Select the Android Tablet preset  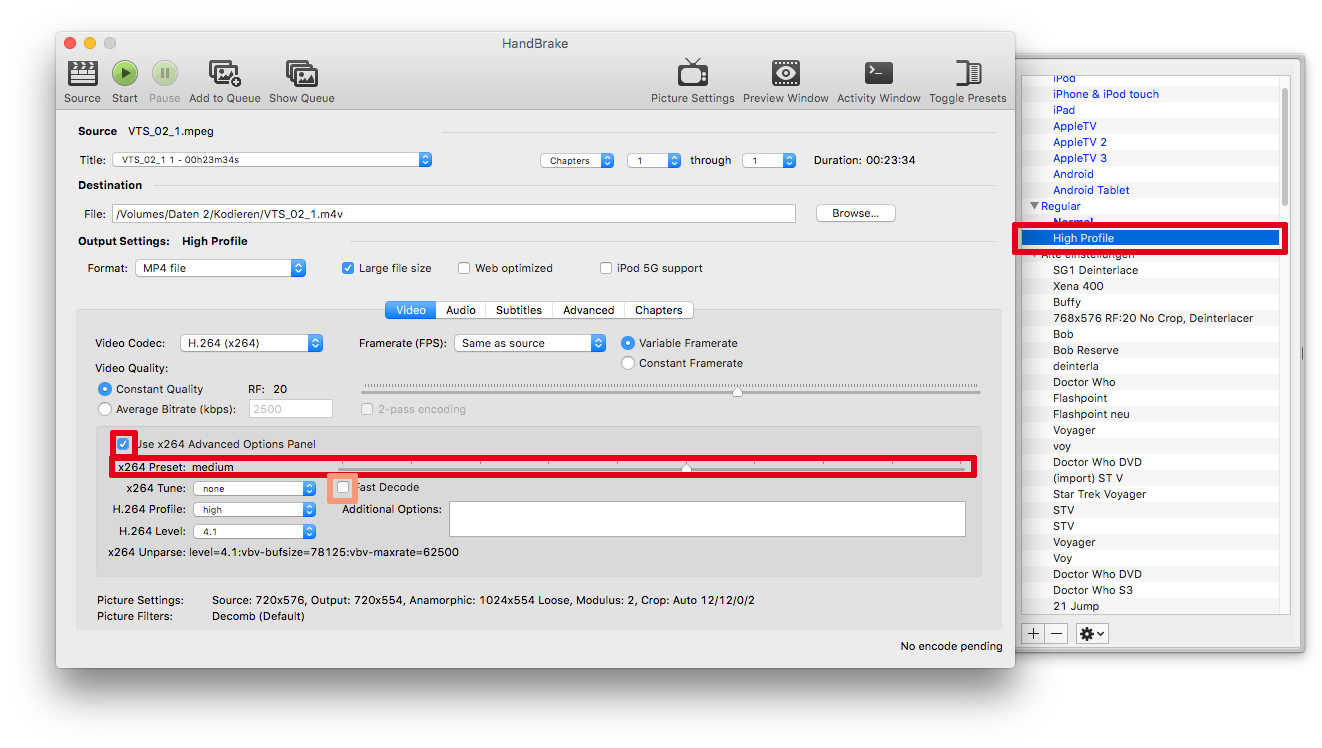pyautogui.click(x=1091, y=190)
